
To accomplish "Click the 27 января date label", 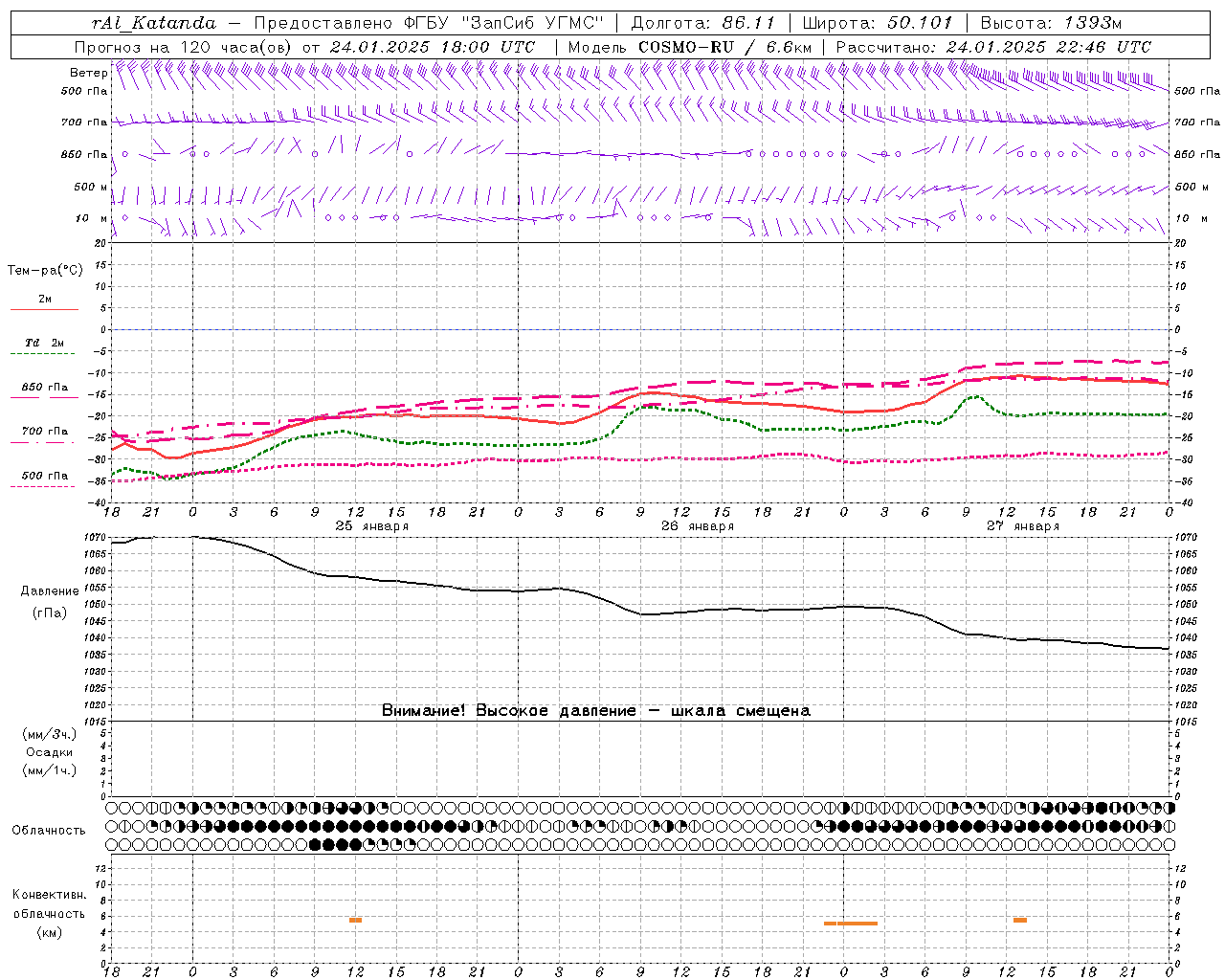I will (1023, 526).
